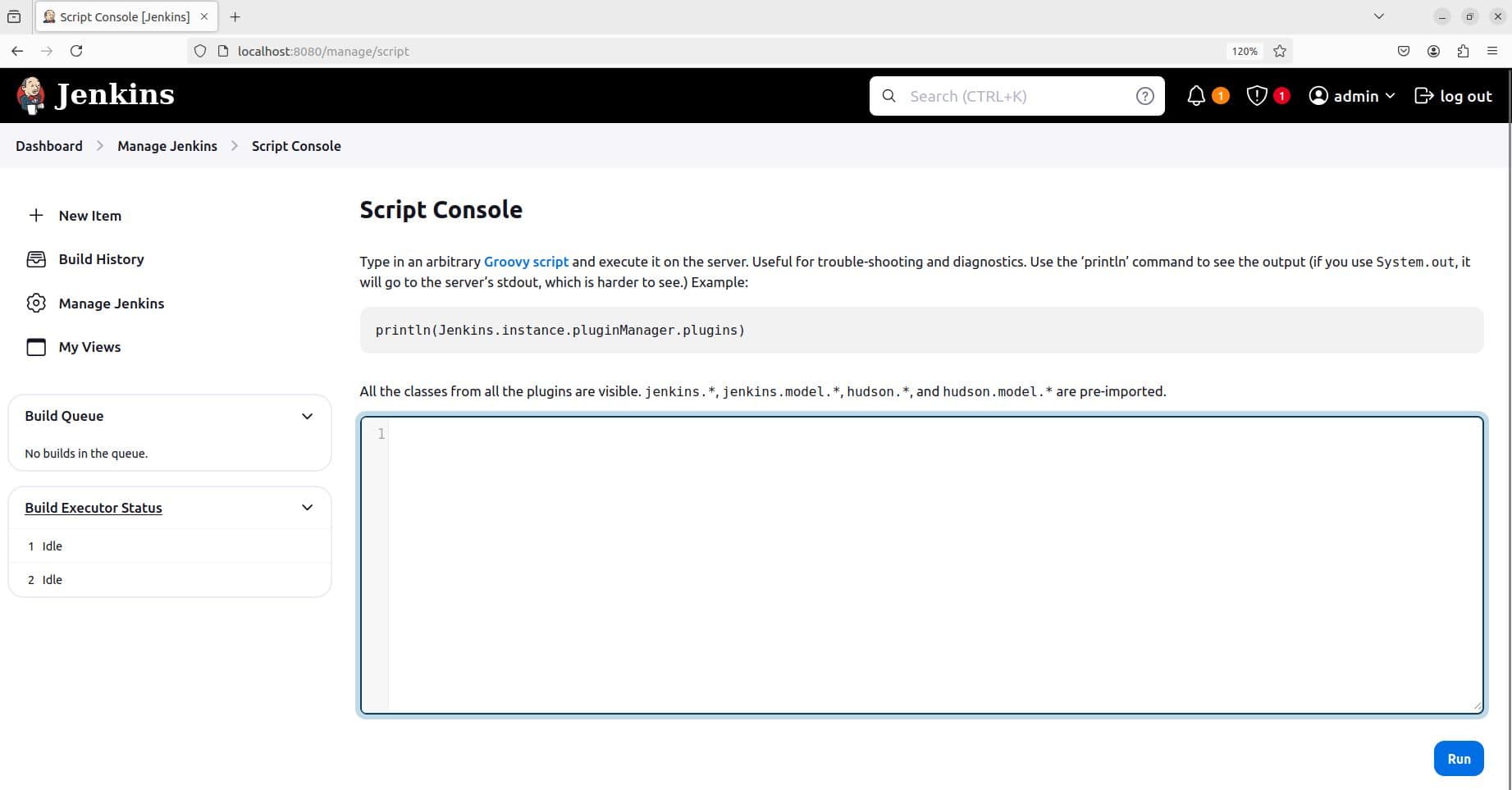
Task: Open the New Item sidebar link
Action: (90, 216)
